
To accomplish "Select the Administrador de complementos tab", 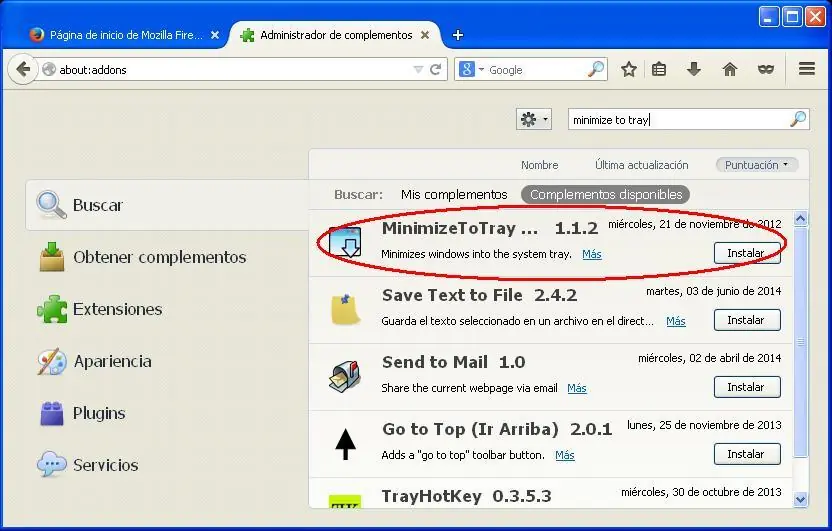I will point(334,35).
